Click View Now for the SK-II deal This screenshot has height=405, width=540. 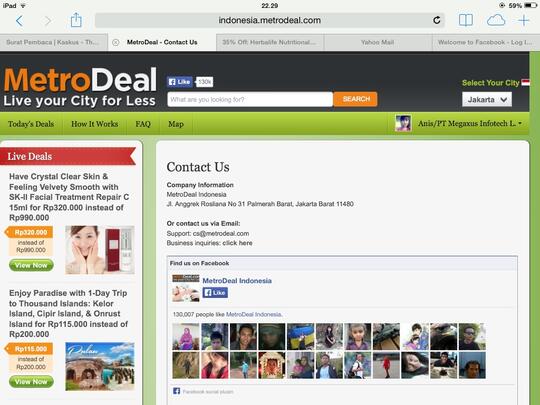pyautogui.click(x=31, y=265)
